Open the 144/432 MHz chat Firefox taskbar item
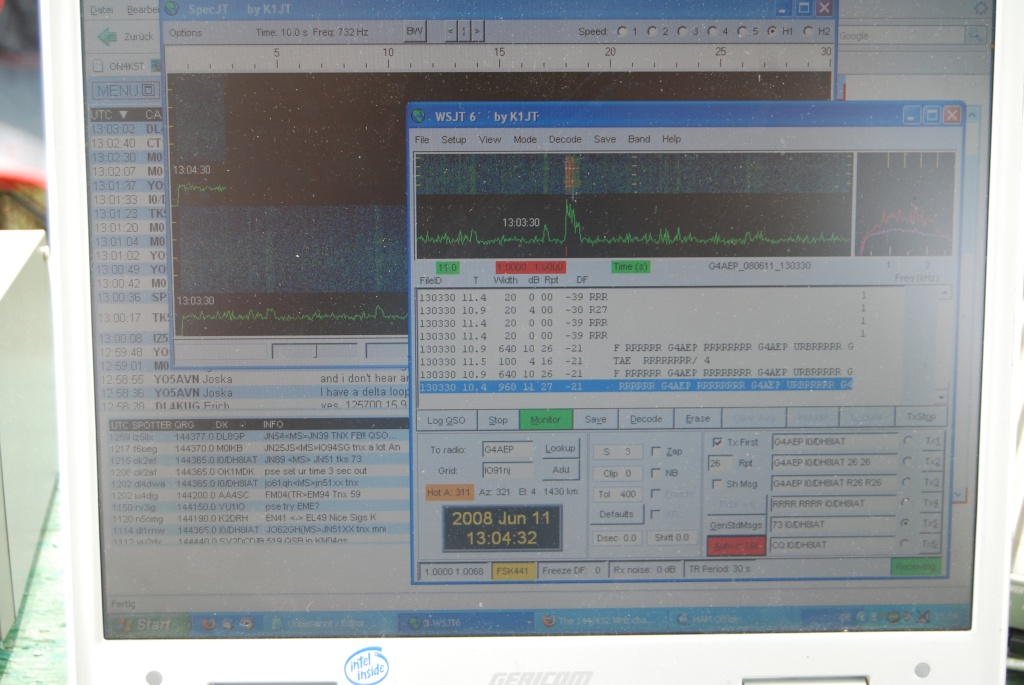 [602, 620]
